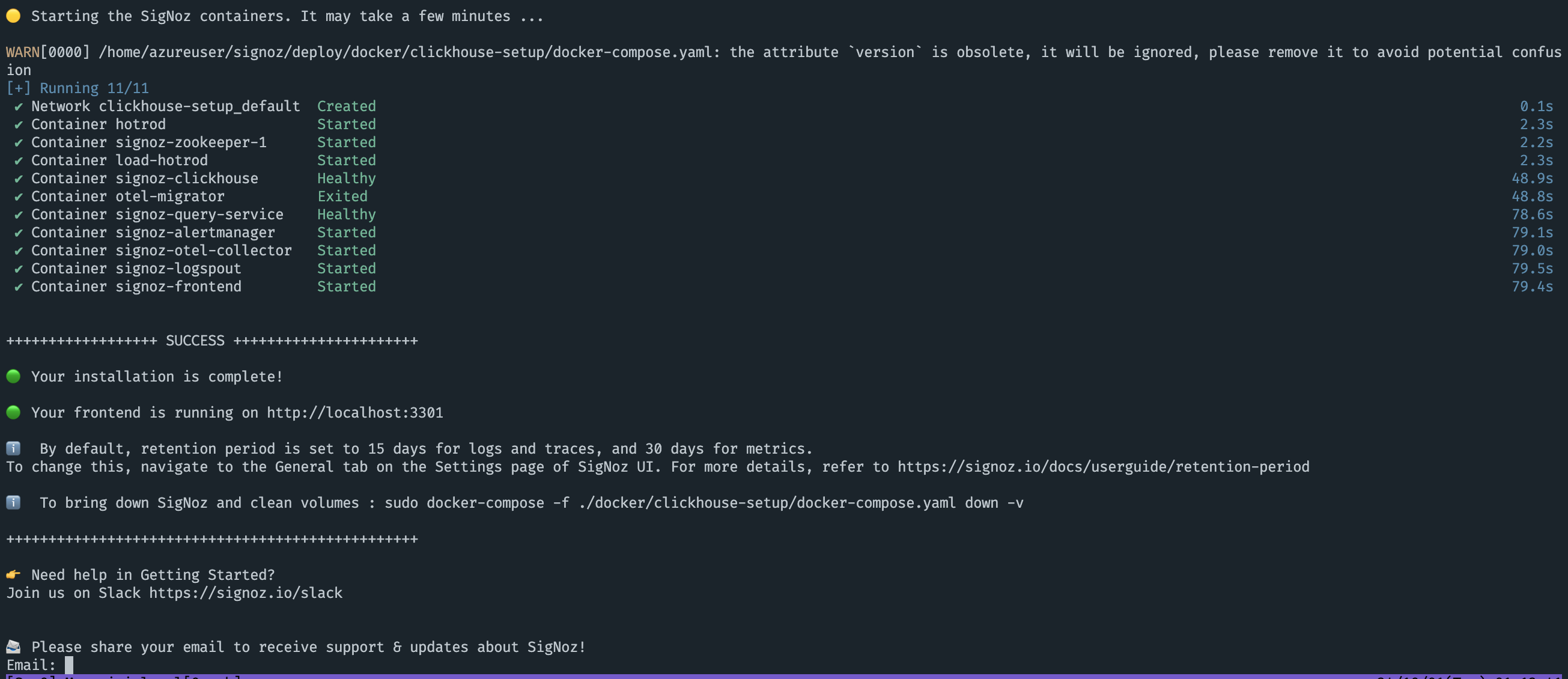Click the info icon before "To bring down SigNoz"
Viewport: 1568px width, 679px height.
(x=13, y=503)
